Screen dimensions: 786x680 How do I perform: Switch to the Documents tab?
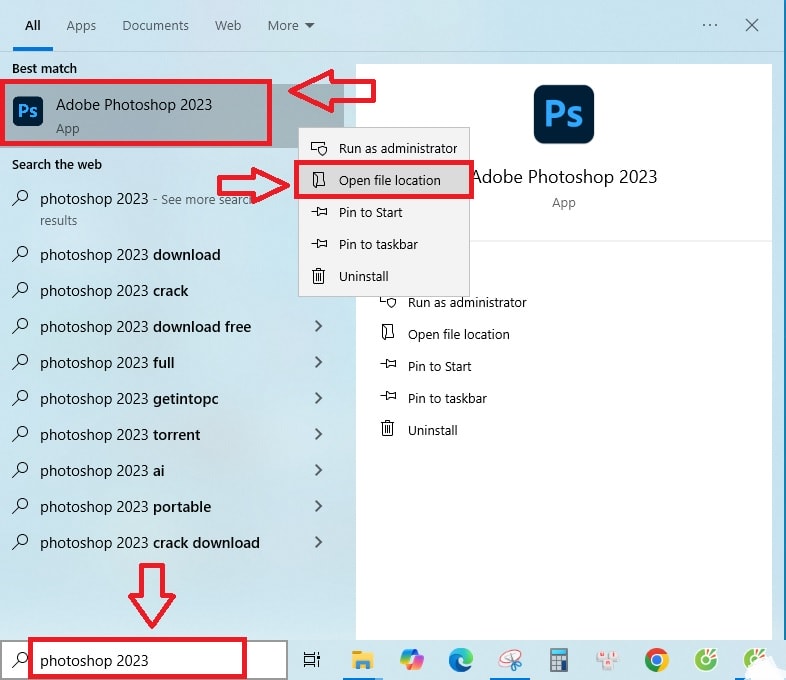[155, 26]
